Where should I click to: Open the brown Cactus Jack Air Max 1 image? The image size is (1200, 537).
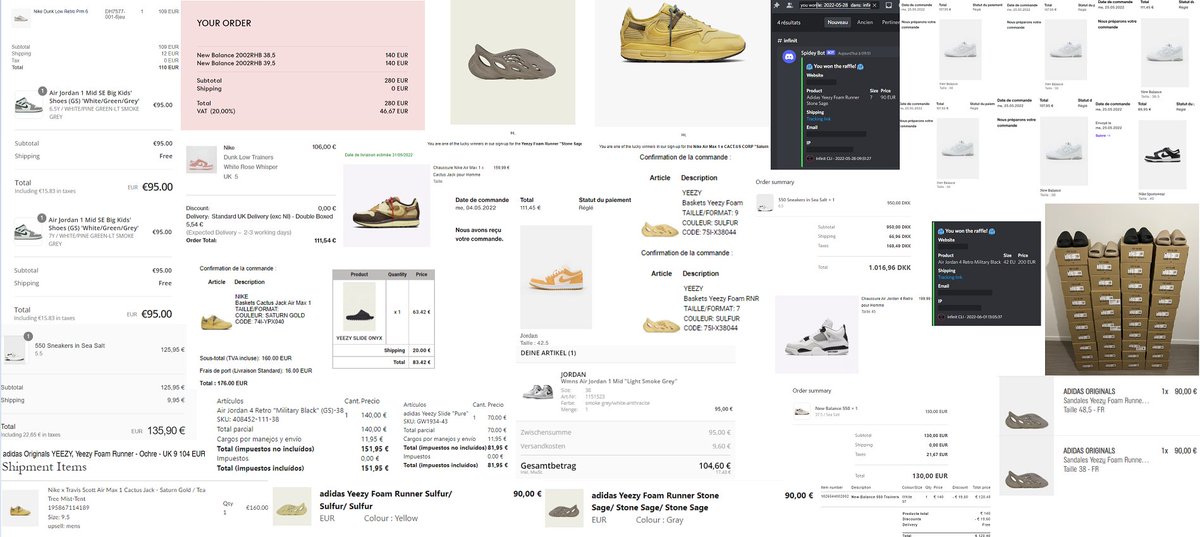point(387,205)
